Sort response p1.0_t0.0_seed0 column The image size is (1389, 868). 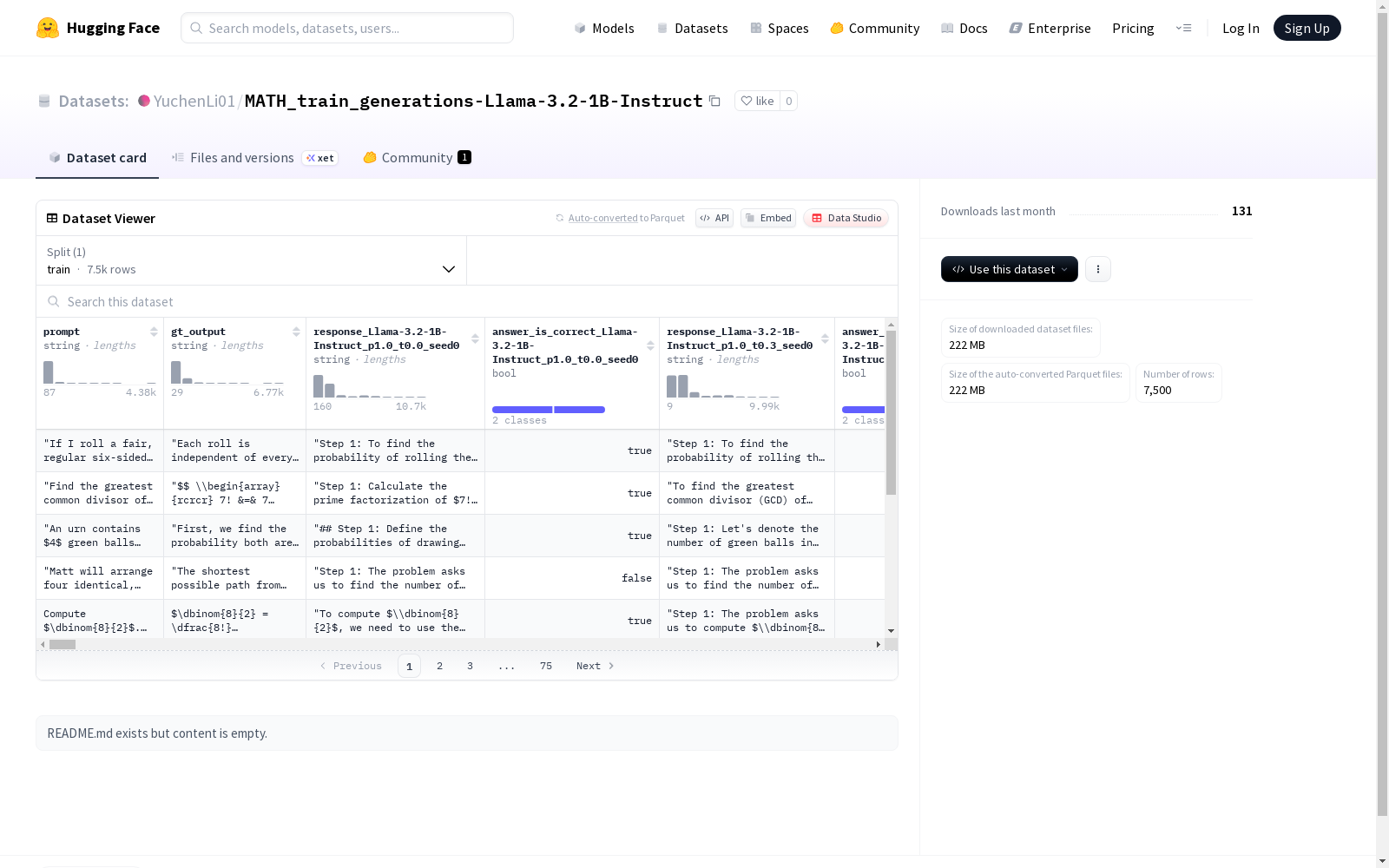tap(475, 339)
